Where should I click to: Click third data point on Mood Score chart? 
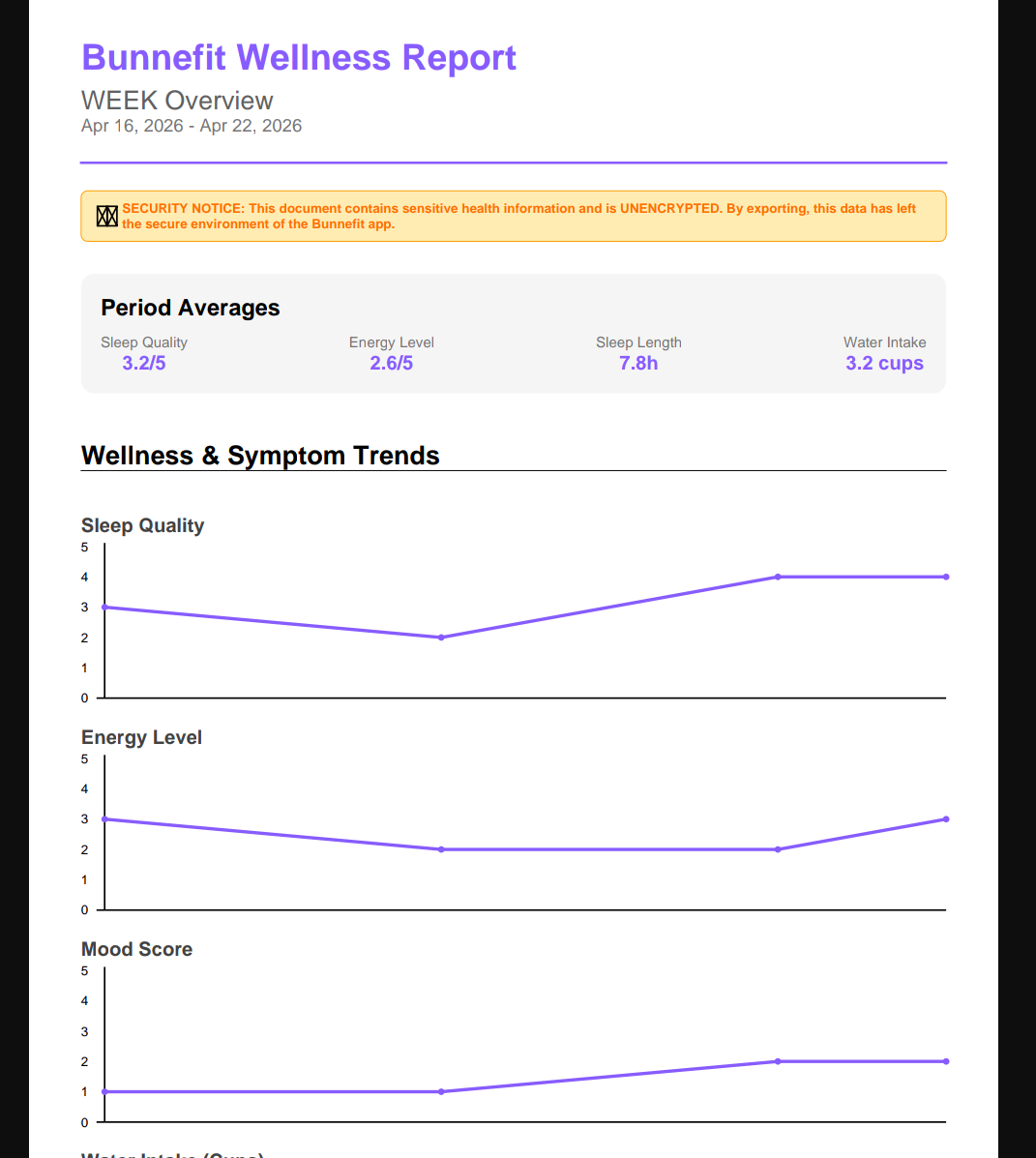click(778, 1061)
